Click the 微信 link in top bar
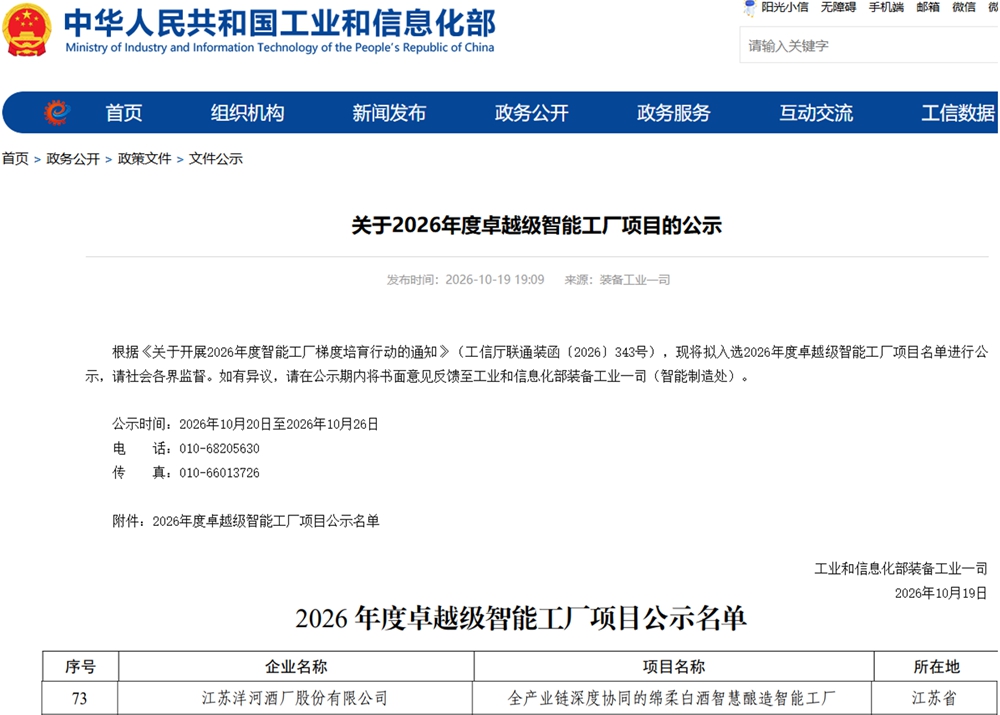 tap(964, 7)
